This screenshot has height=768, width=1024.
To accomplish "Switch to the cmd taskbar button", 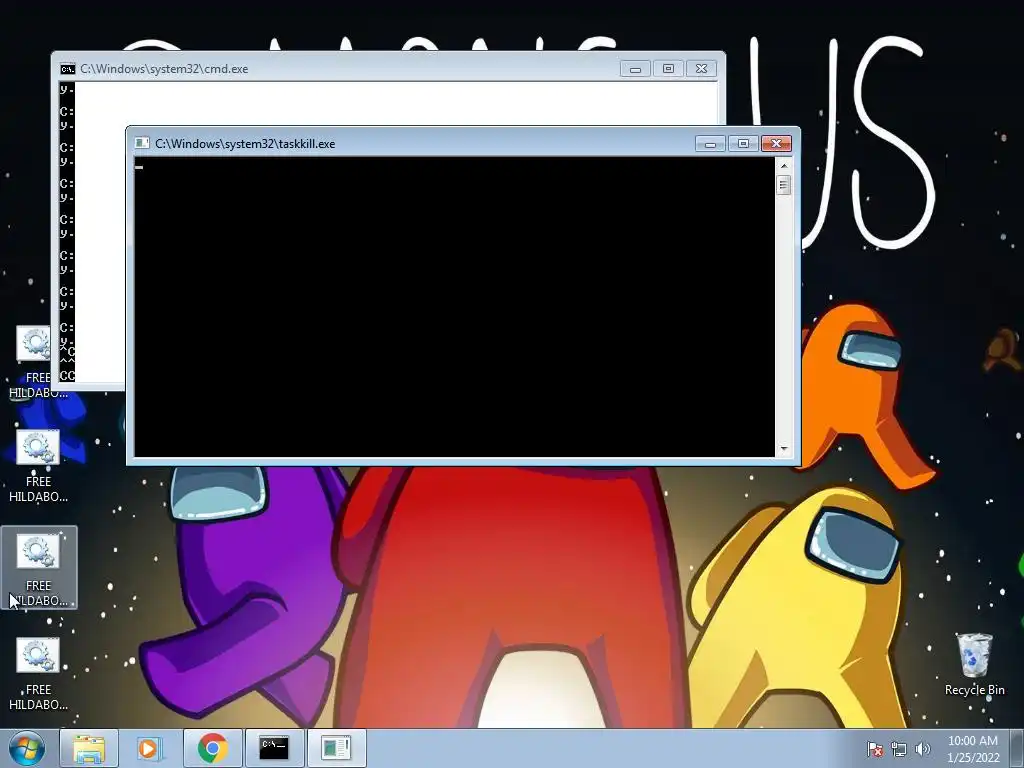I will [x=274, y=748].
